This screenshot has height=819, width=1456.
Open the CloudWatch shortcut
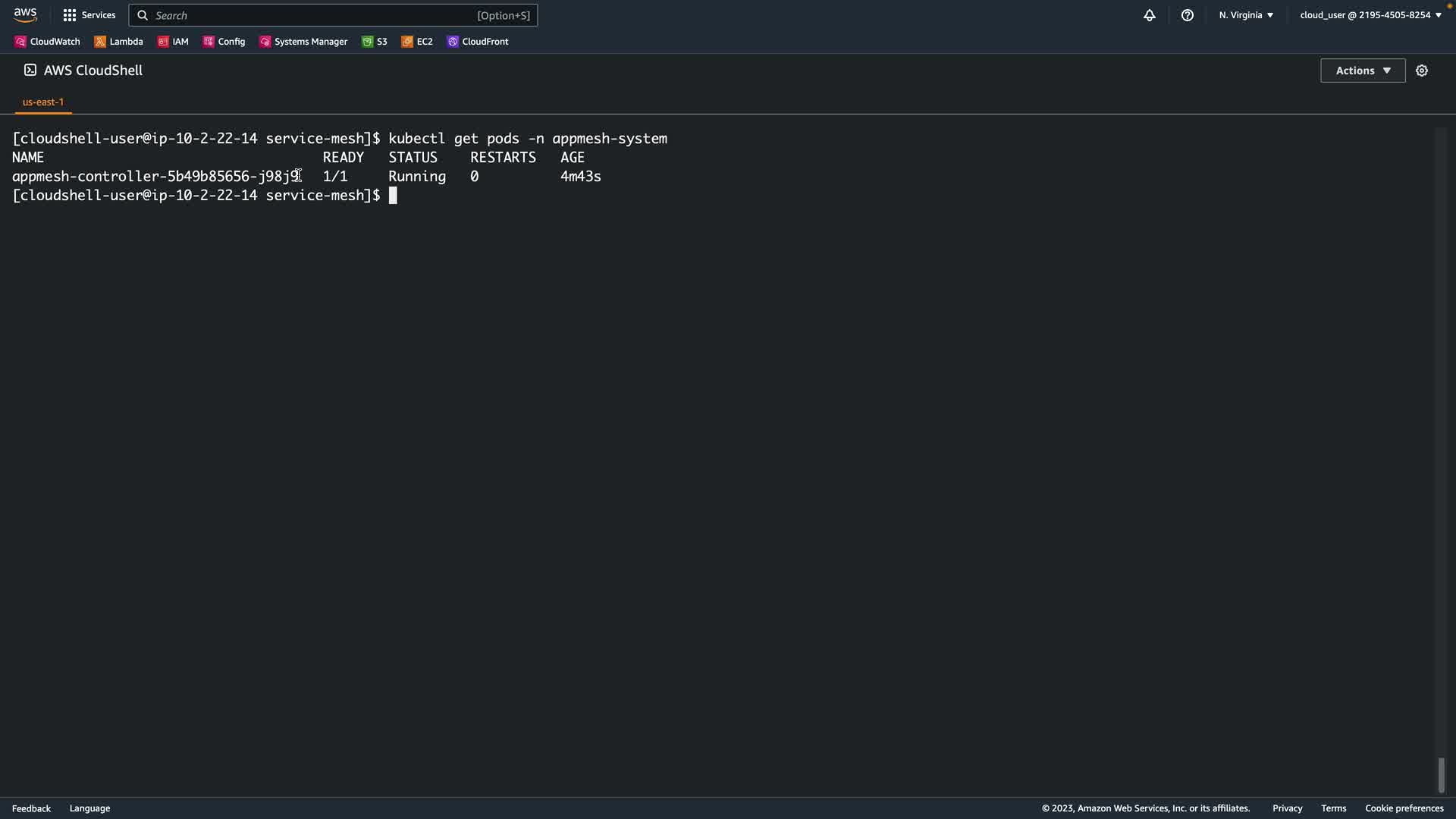tap(47, 42)
